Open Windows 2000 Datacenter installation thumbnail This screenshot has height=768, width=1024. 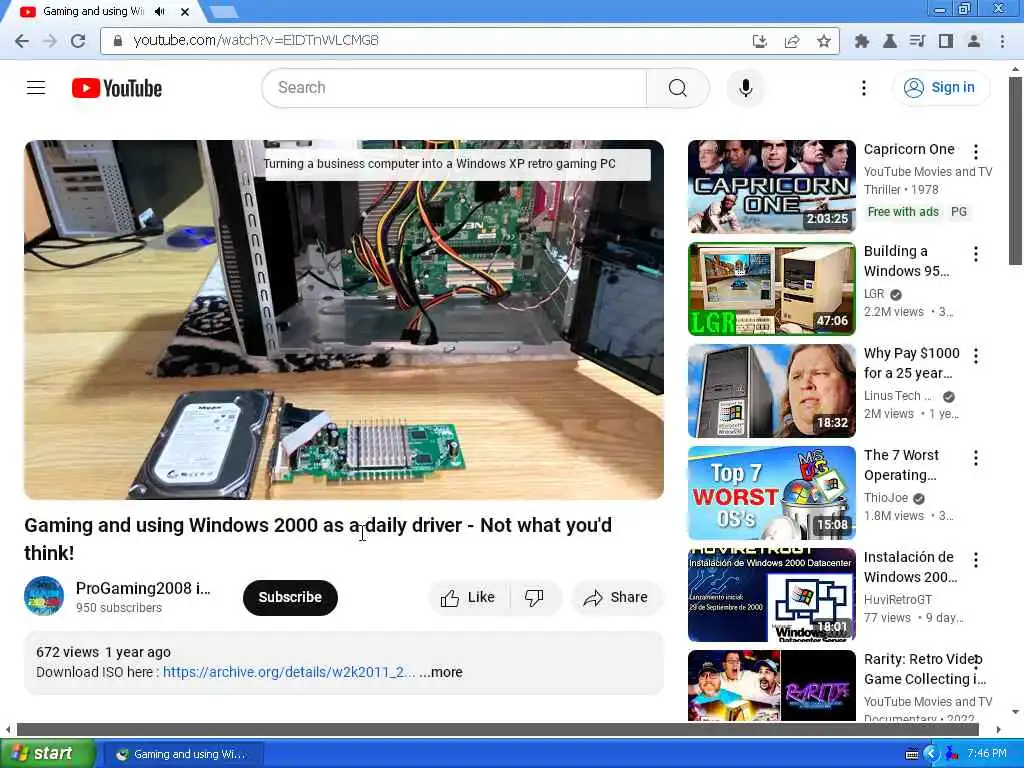[x=772, y=594]
